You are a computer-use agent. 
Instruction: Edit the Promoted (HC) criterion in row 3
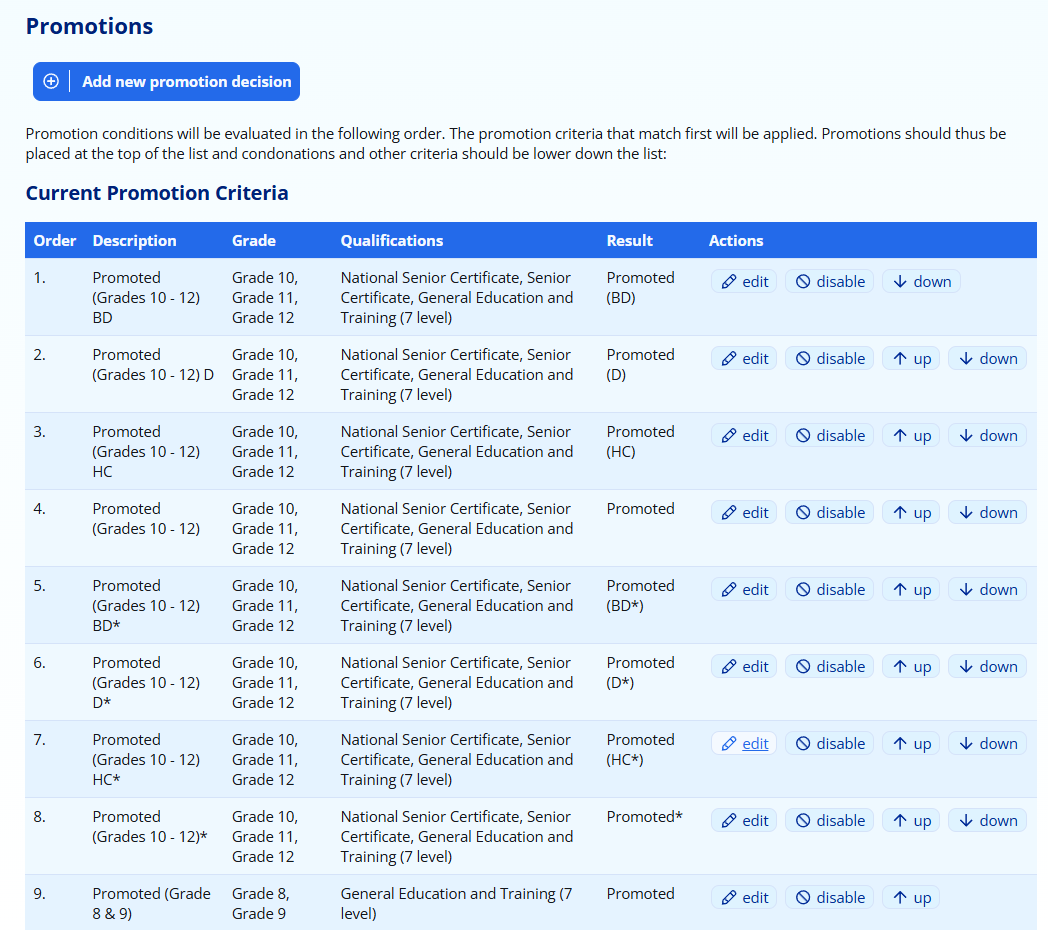click(744, 436)
